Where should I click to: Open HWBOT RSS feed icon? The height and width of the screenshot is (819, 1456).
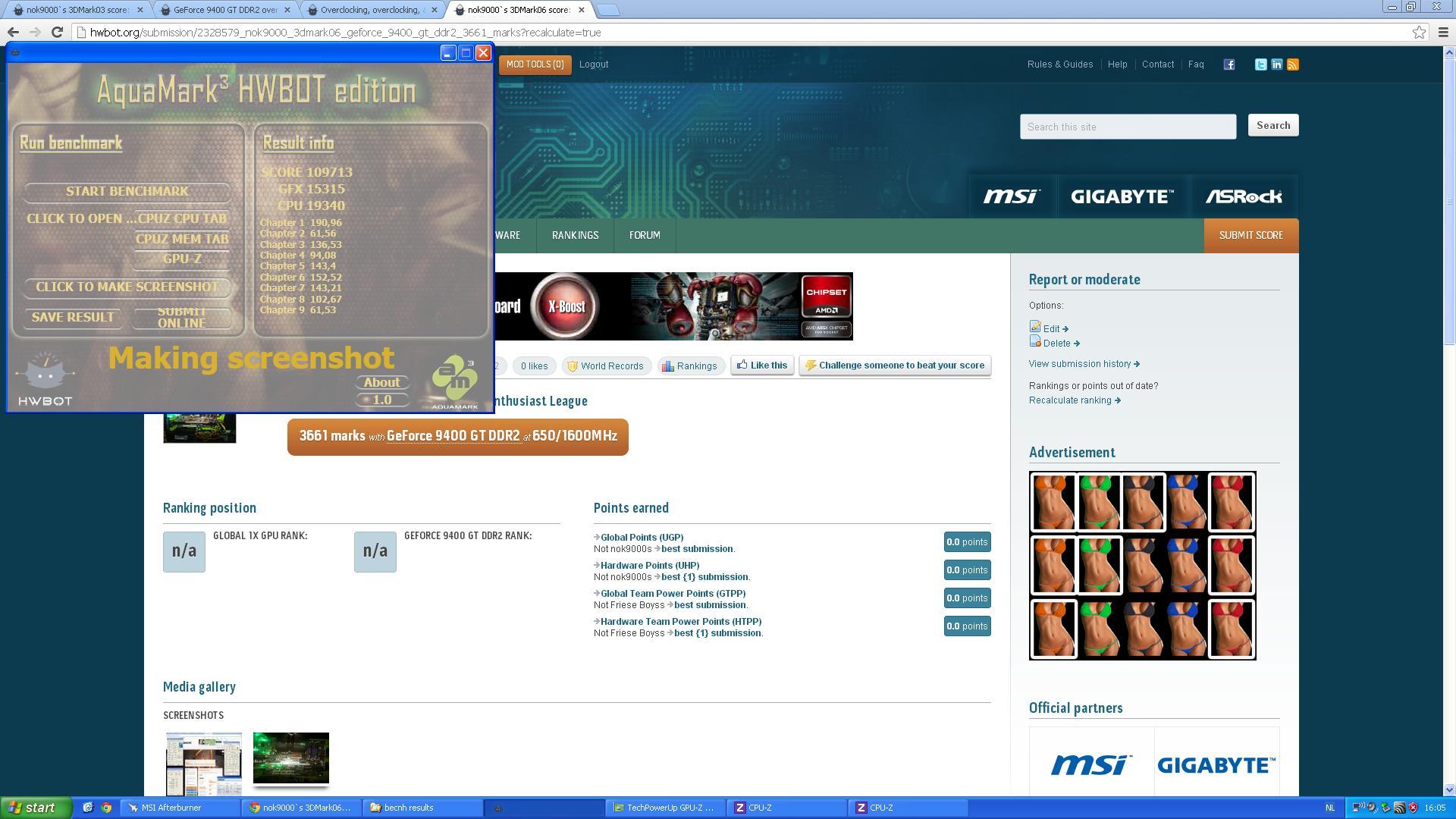coord(1293,64)
